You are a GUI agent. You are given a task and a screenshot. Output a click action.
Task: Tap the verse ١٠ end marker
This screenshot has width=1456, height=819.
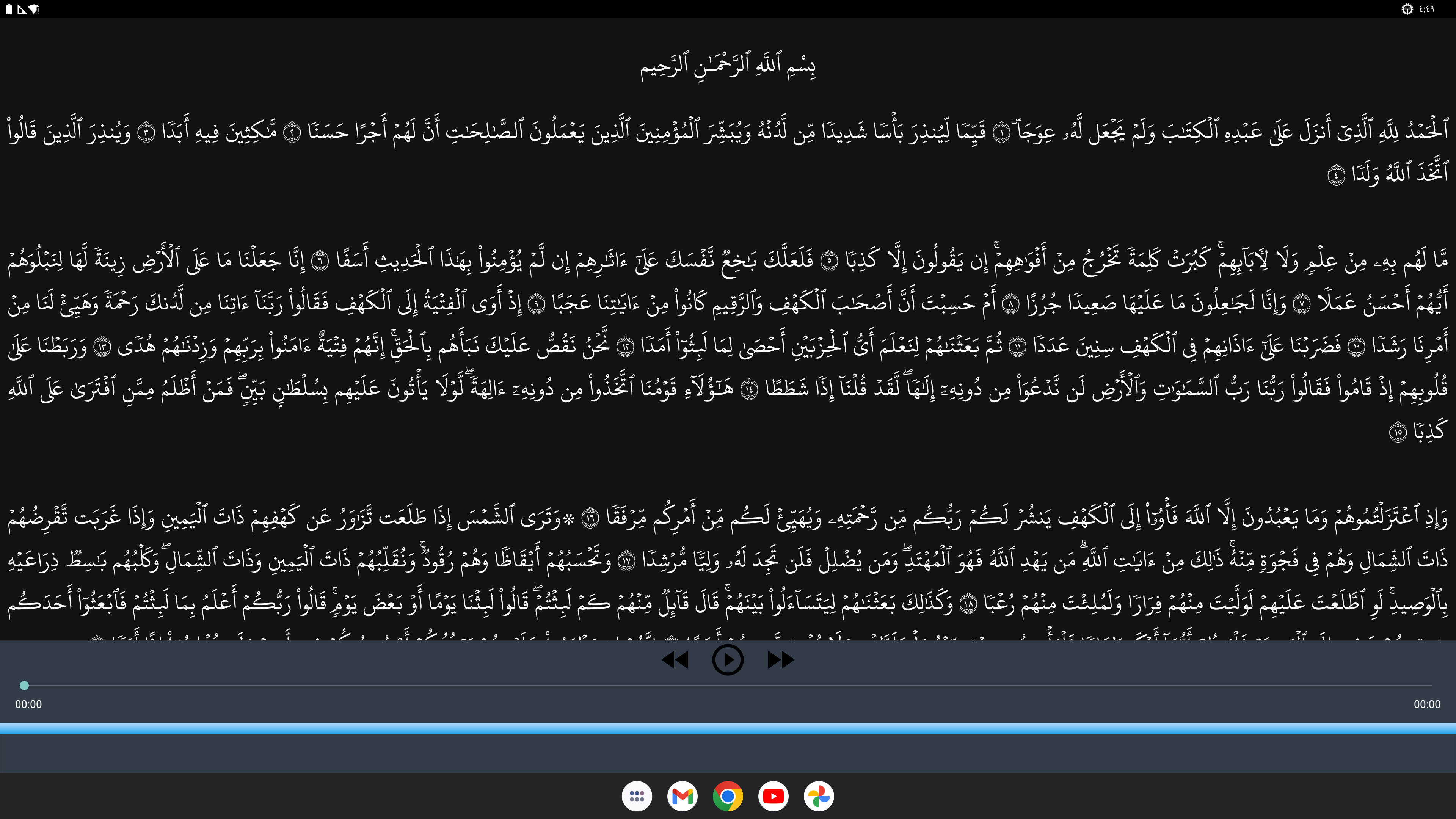pos(1357,347)
